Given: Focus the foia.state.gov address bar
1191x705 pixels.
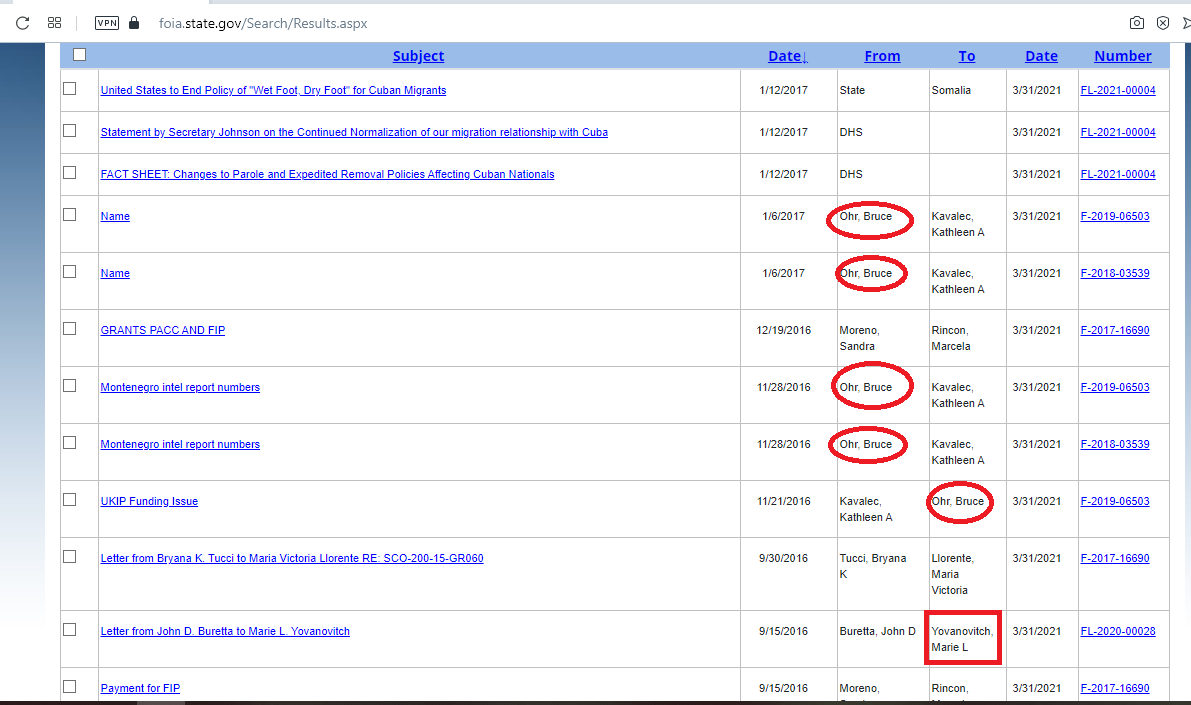Looking at the screenshot, I should [263, 24].
